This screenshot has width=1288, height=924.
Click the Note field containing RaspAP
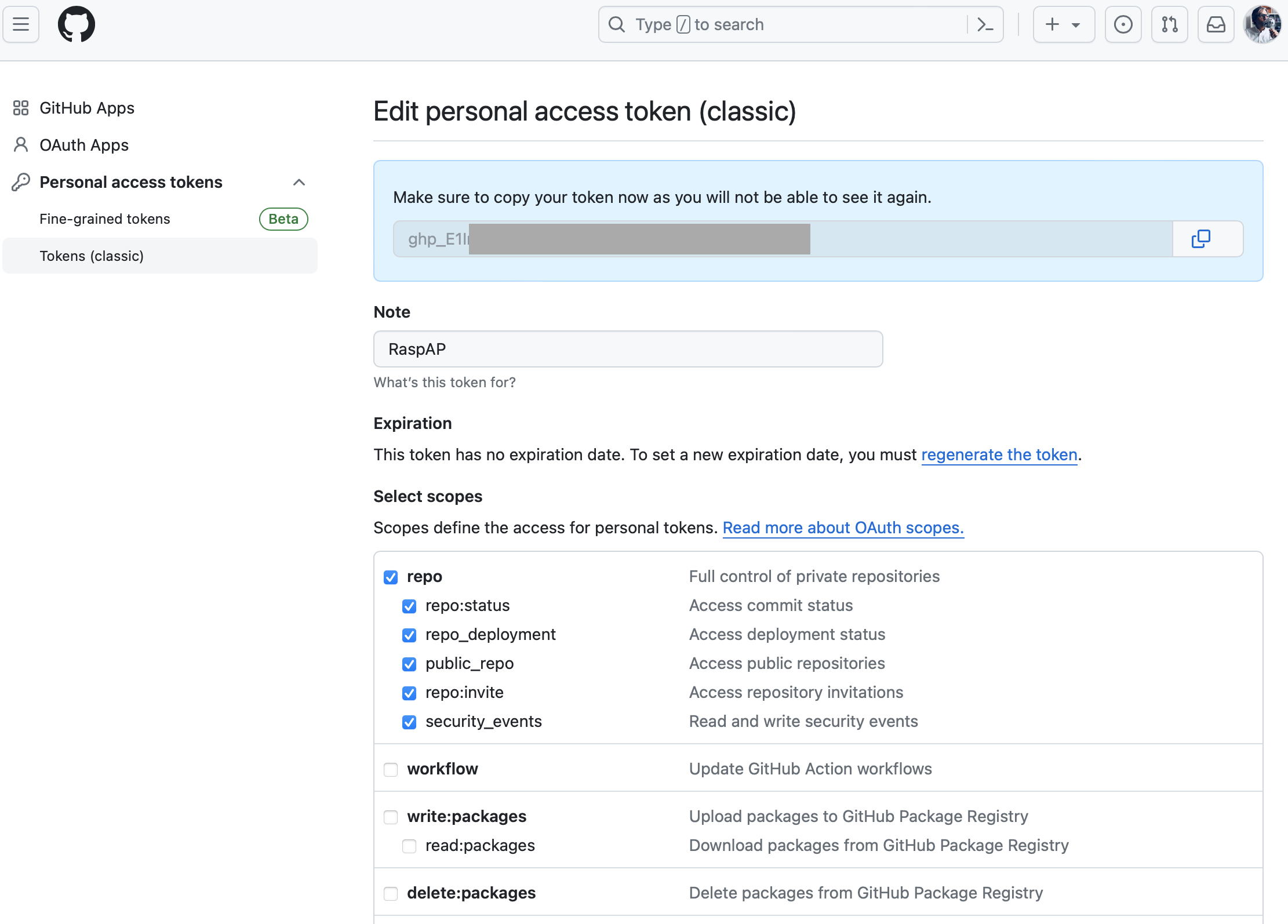pyautogui.click(x=628, y=349)
